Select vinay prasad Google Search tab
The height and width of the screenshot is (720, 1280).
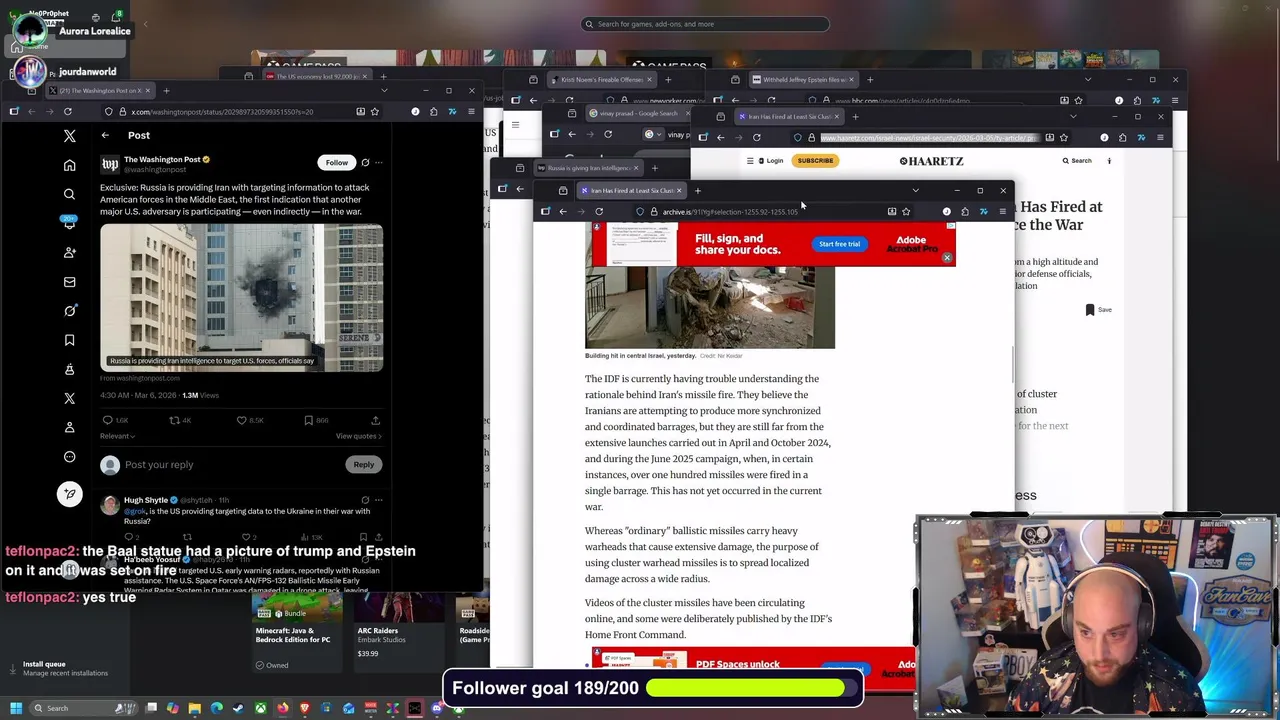(640, 113)
